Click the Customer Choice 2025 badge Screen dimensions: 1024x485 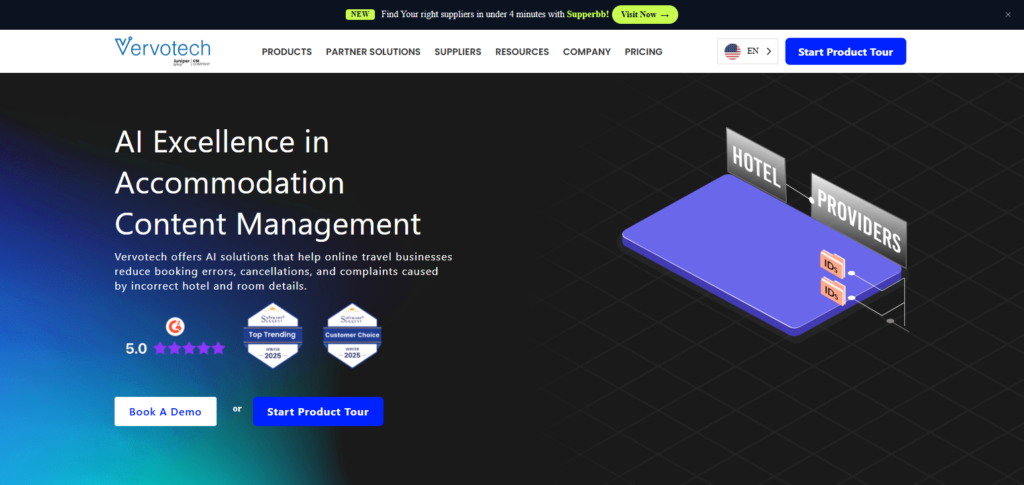pyautogui.click(x=352, y=336)
